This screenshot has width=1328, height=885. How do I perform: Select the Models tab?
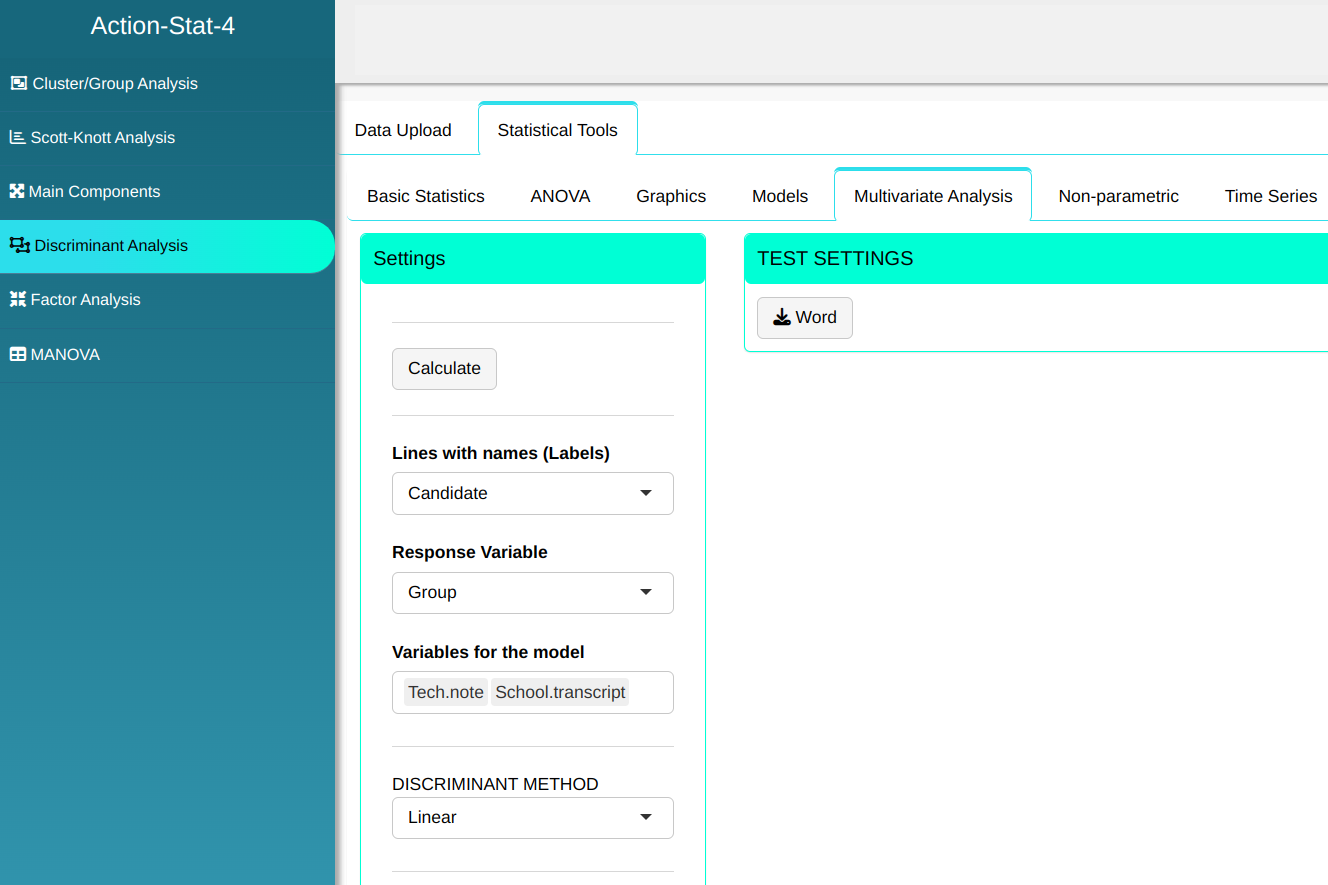[x=780, y=196]
